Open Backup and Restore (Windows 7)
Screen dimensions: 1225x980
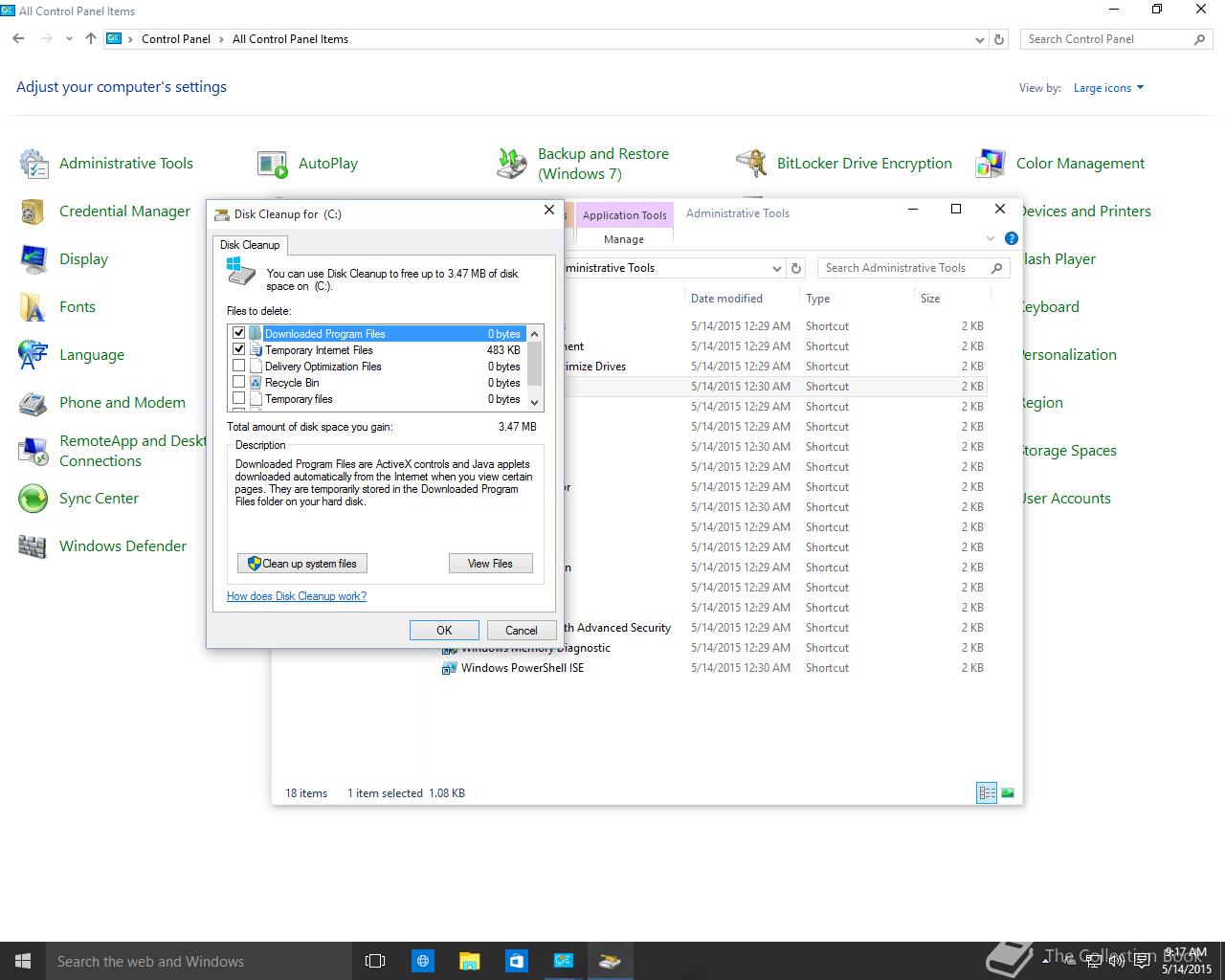click(582, 164)
